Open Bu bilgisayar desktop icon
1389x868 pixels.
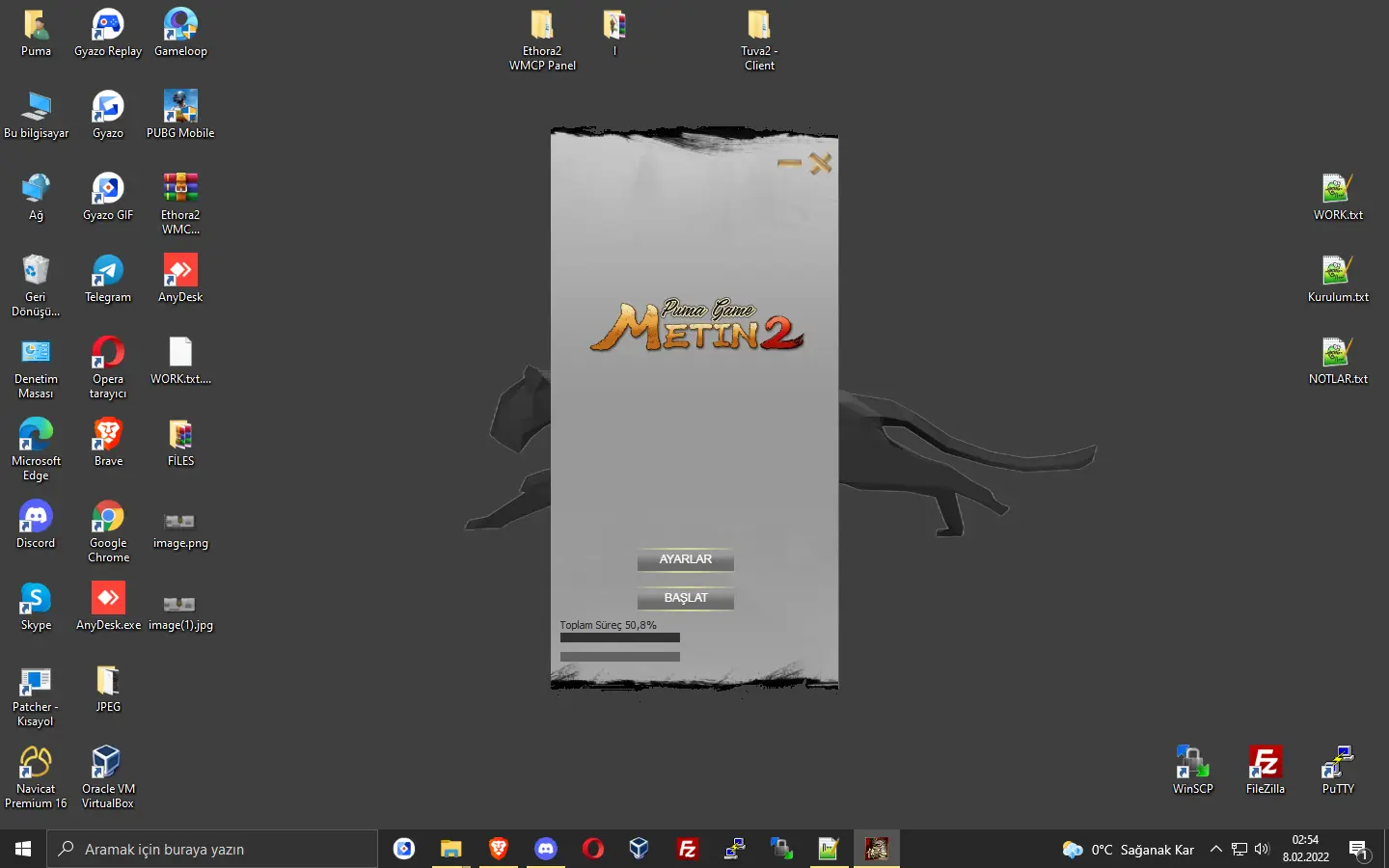click(x=36, y=116)
